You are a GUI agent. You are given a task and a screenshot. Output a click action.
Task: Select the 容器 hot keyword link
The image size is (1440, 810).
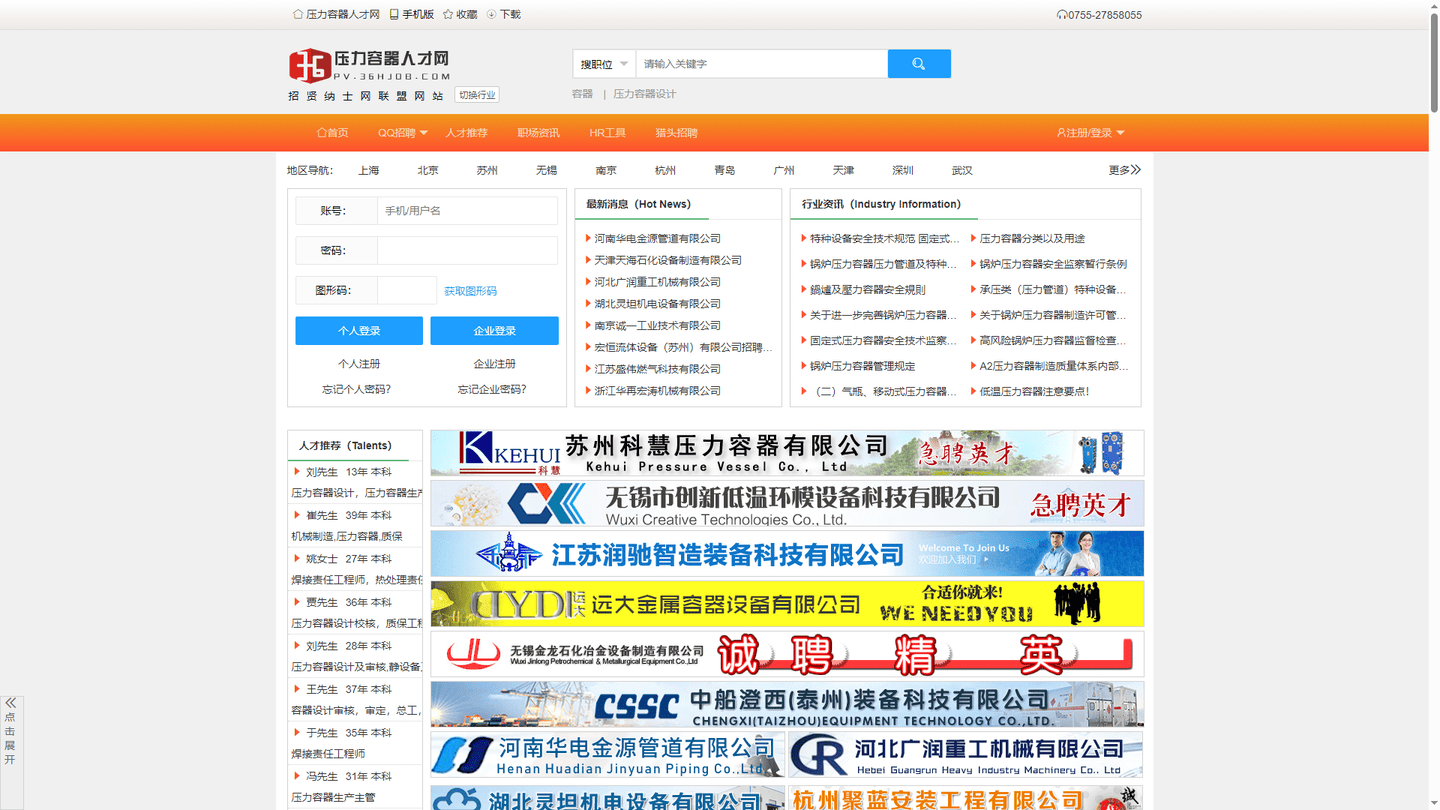582,94
